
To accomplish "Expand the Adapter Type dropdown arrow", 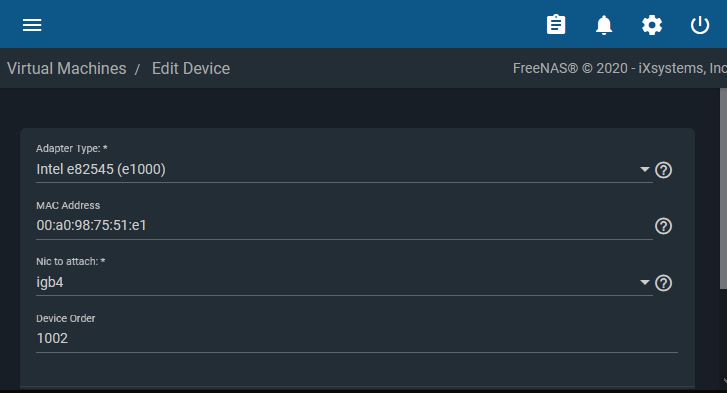I will [644, 169].
